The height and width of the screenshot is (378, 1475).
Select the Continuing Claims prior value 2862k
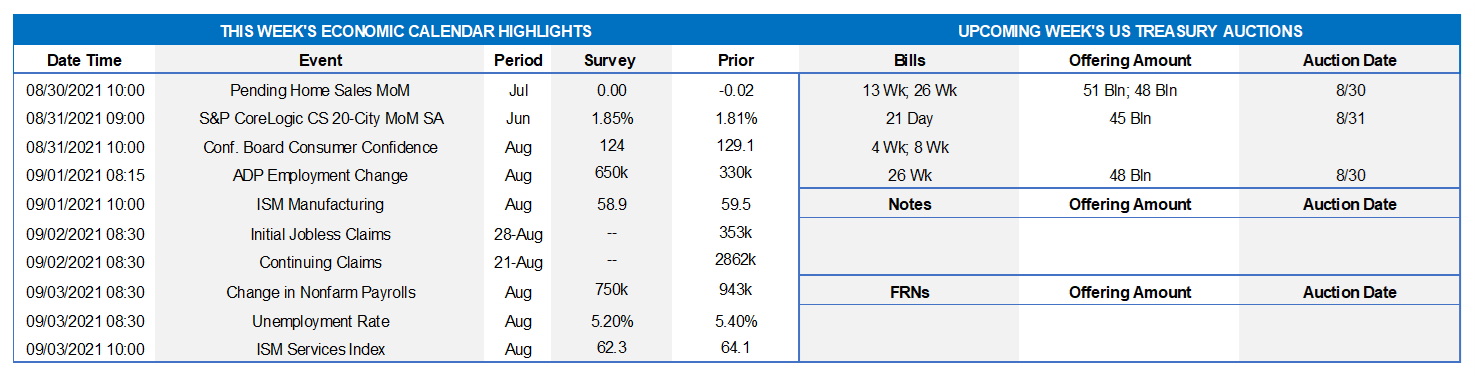[x=736, y=262]
